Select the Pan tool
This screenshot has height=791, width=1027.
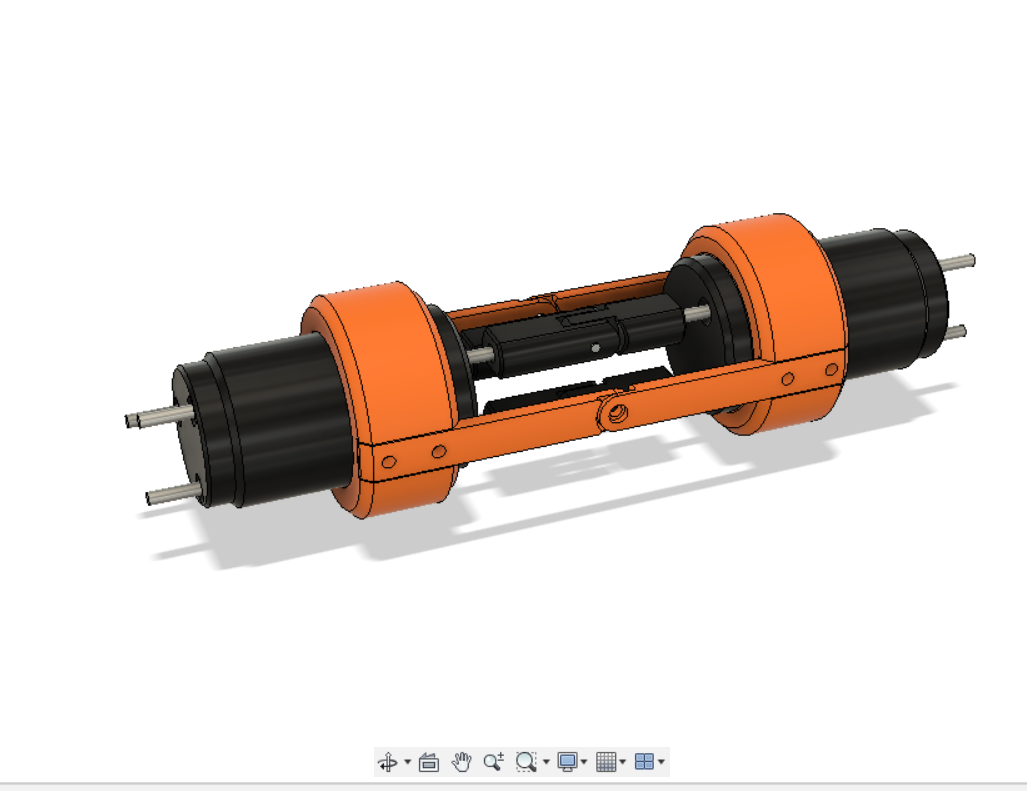coord(460,761)
